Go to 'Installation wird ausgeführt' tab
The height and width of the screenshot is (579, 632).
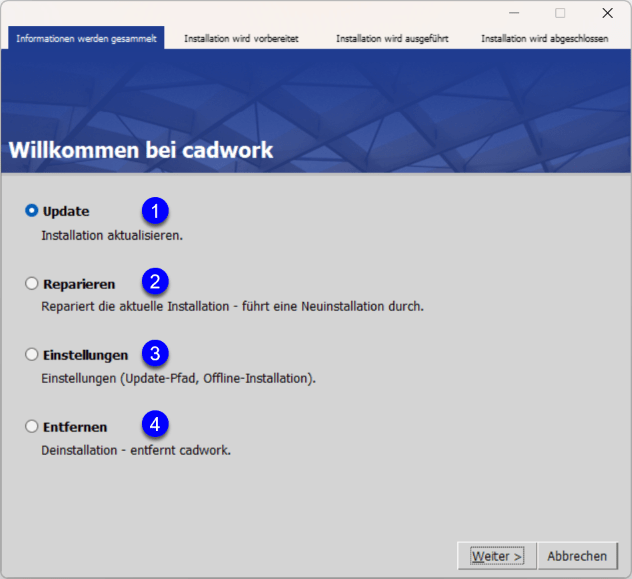tap(392, 39)
